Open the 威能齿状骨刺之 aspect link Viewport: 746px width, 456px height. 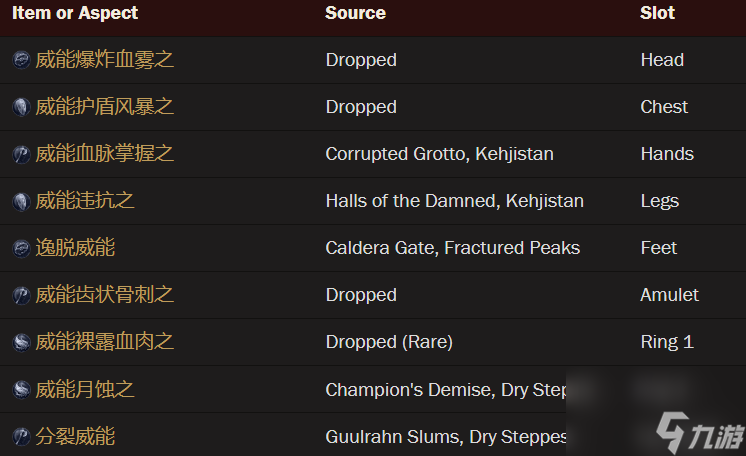tap(105, 295)
